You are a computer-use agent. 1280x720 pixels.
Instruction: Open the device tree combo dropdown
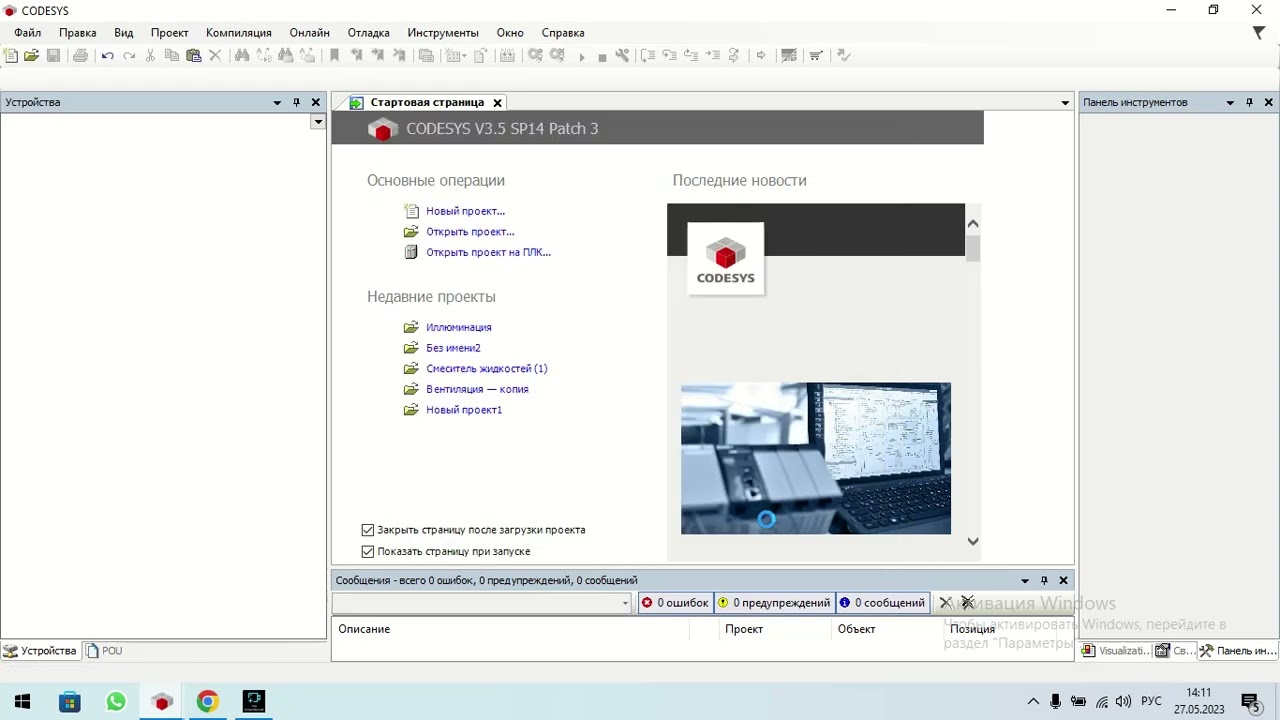(318, 122)
